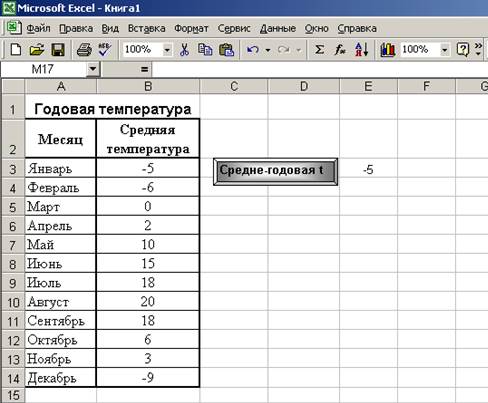Click the Undo arrow icon

[x=253, y=50]
